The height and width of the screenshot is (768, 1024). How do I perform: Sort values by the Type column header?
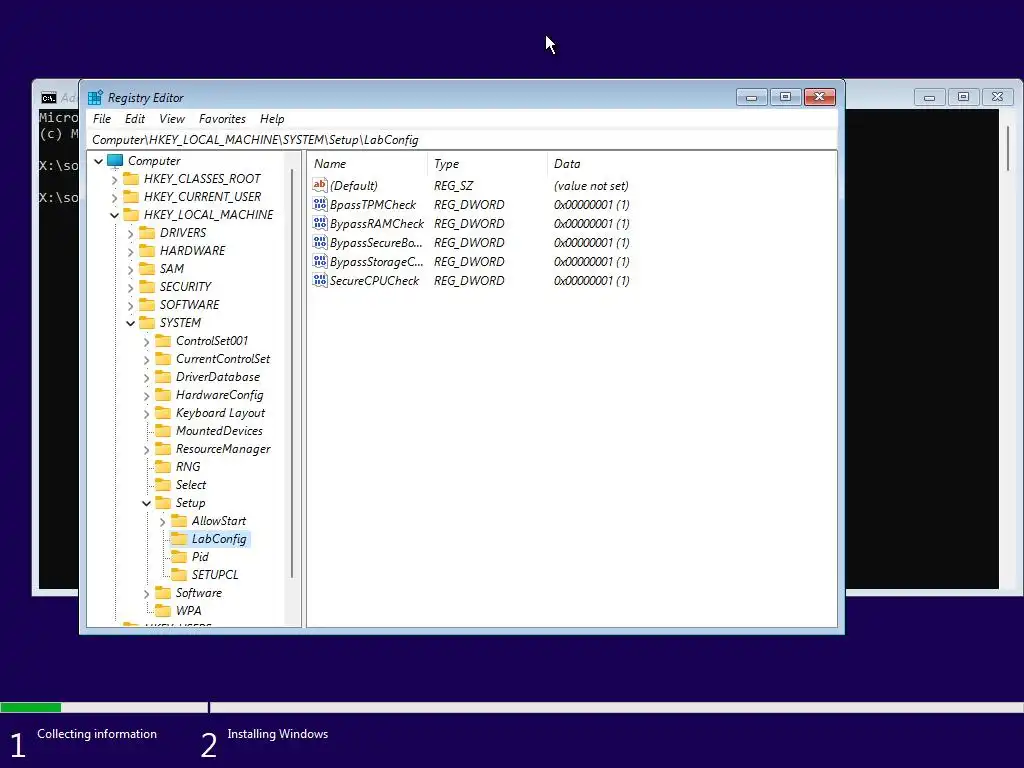487,164
